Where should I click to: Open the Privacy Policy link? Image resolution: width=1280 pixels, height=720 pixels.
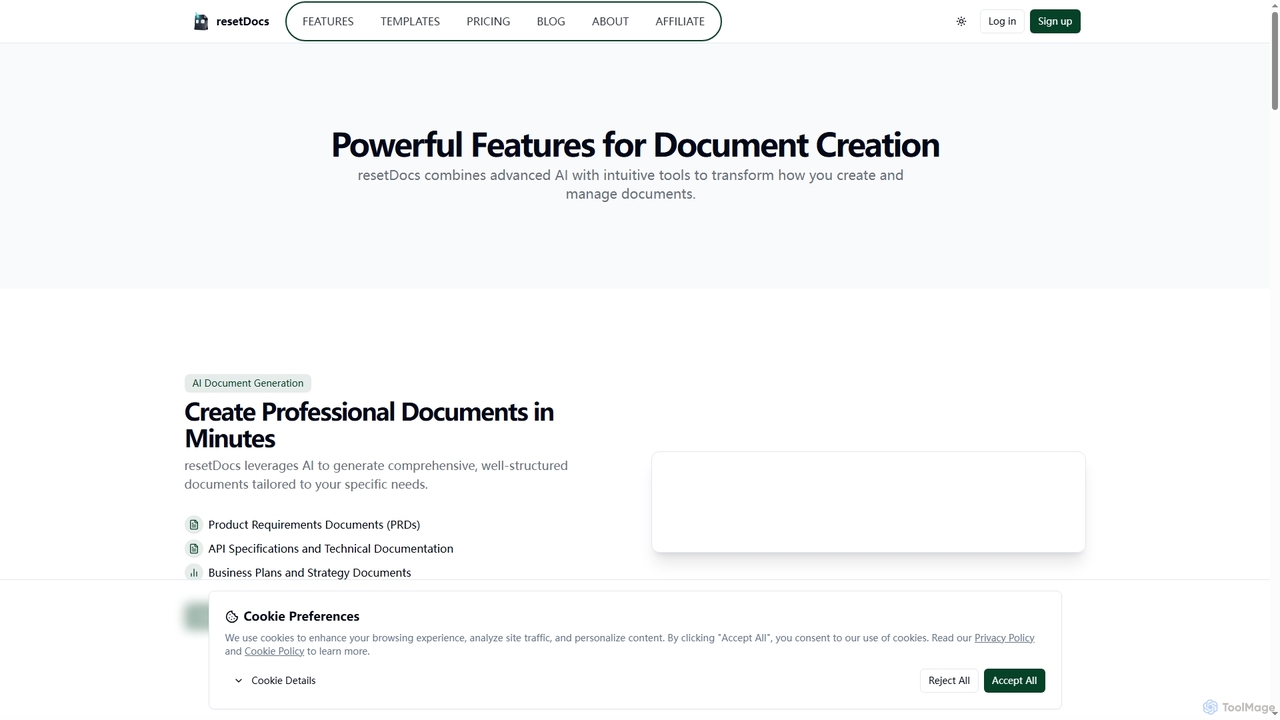pos(1004,638)
